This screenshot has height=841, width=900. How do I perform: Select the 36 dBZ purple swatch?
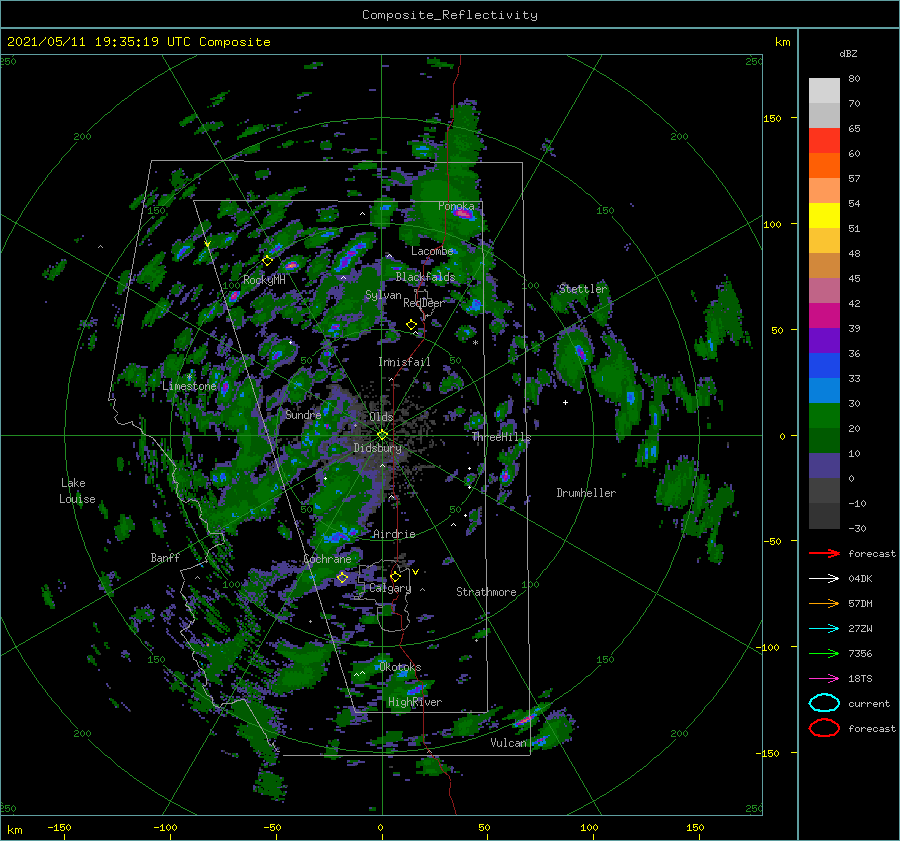(824, 340)
